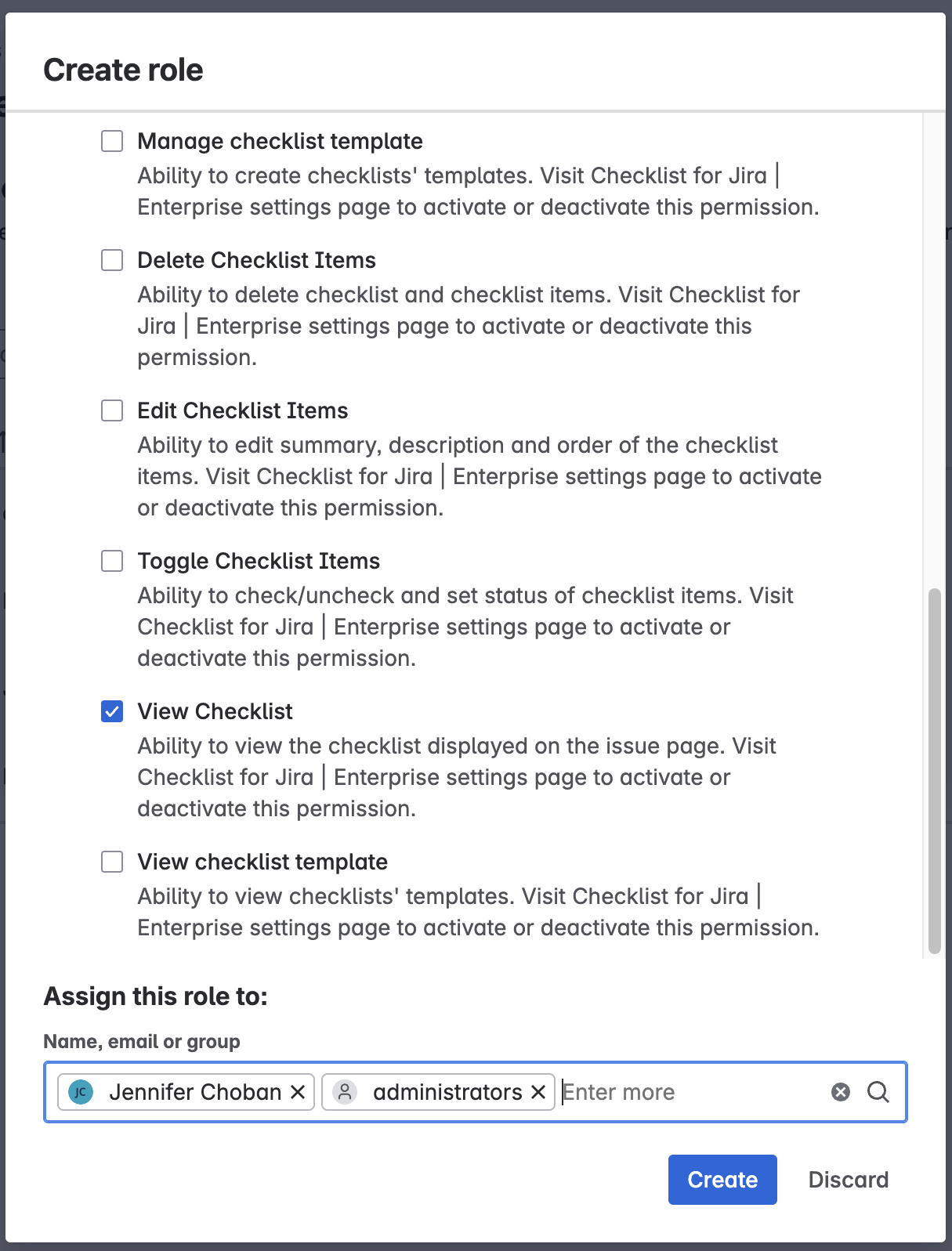The height and width of the screenshot is (1251, 952).
Task: Discard the new role
Action: [x=849, y=1179]
